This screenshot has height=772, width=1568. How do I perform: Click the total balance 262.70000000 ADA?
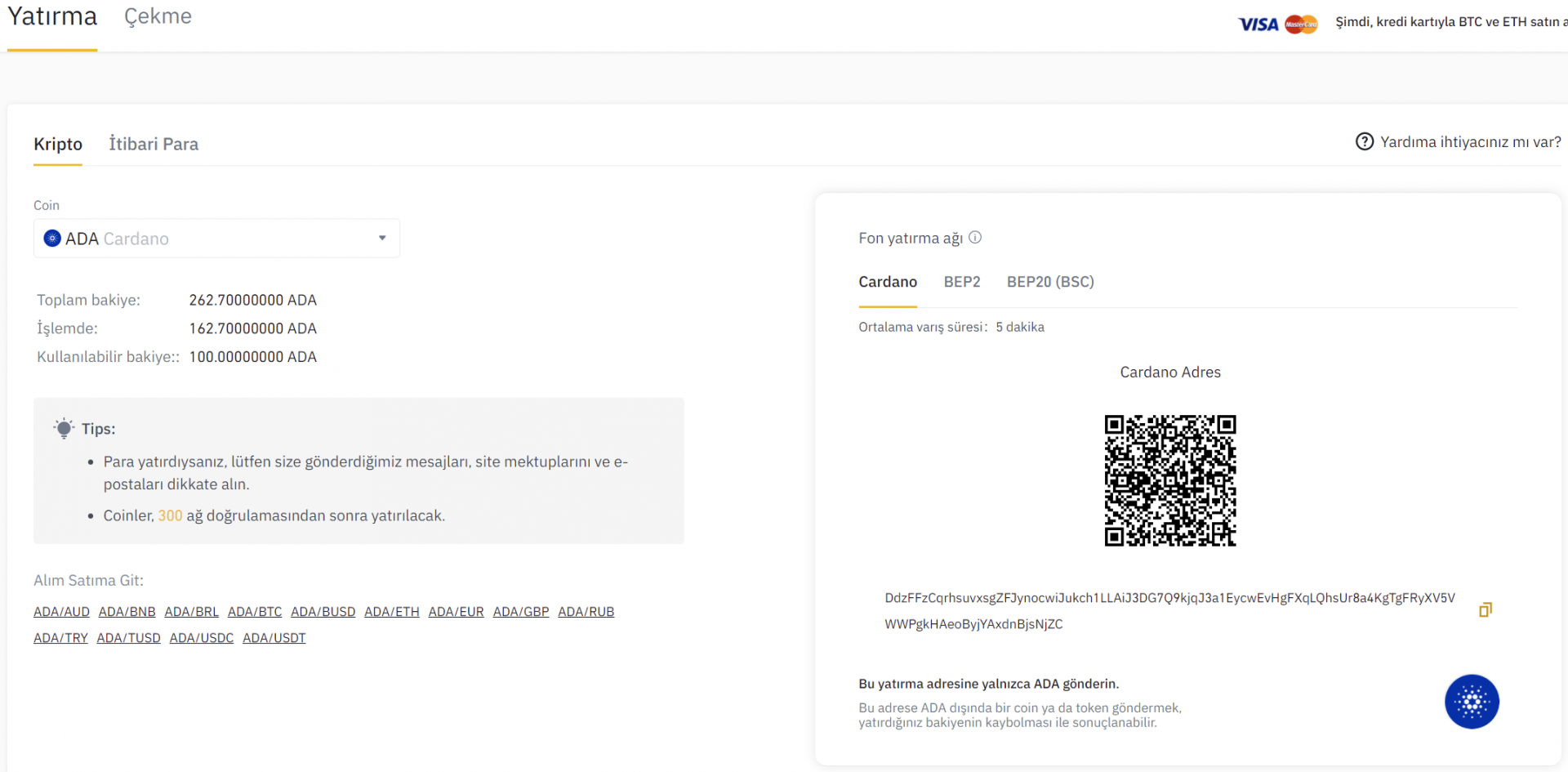[x=252, y=300]
